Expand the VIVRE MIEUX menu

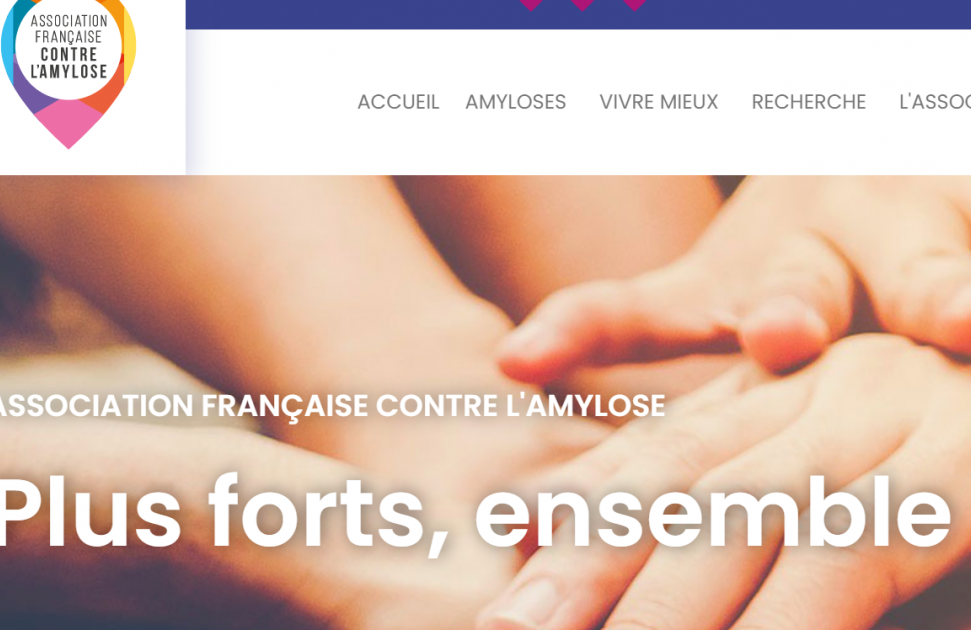point(659,102)
